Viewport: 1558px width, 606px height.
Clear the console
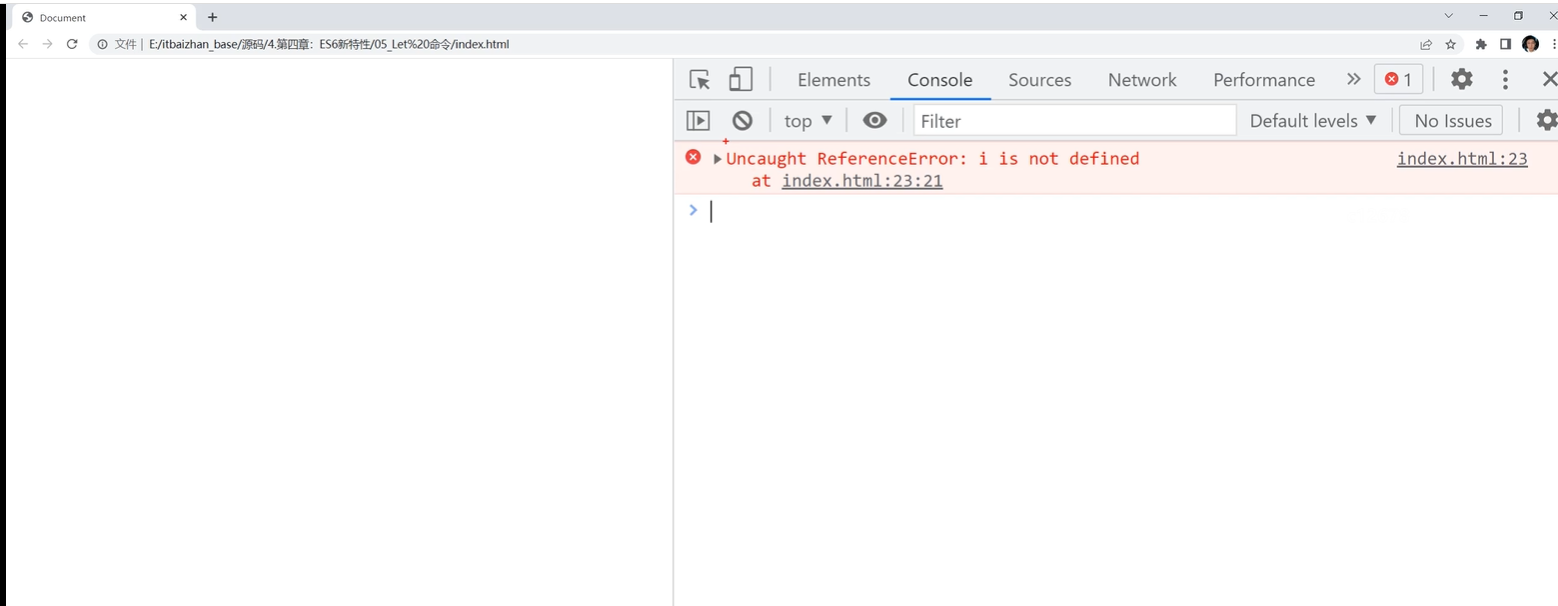(x=742, y=120)
